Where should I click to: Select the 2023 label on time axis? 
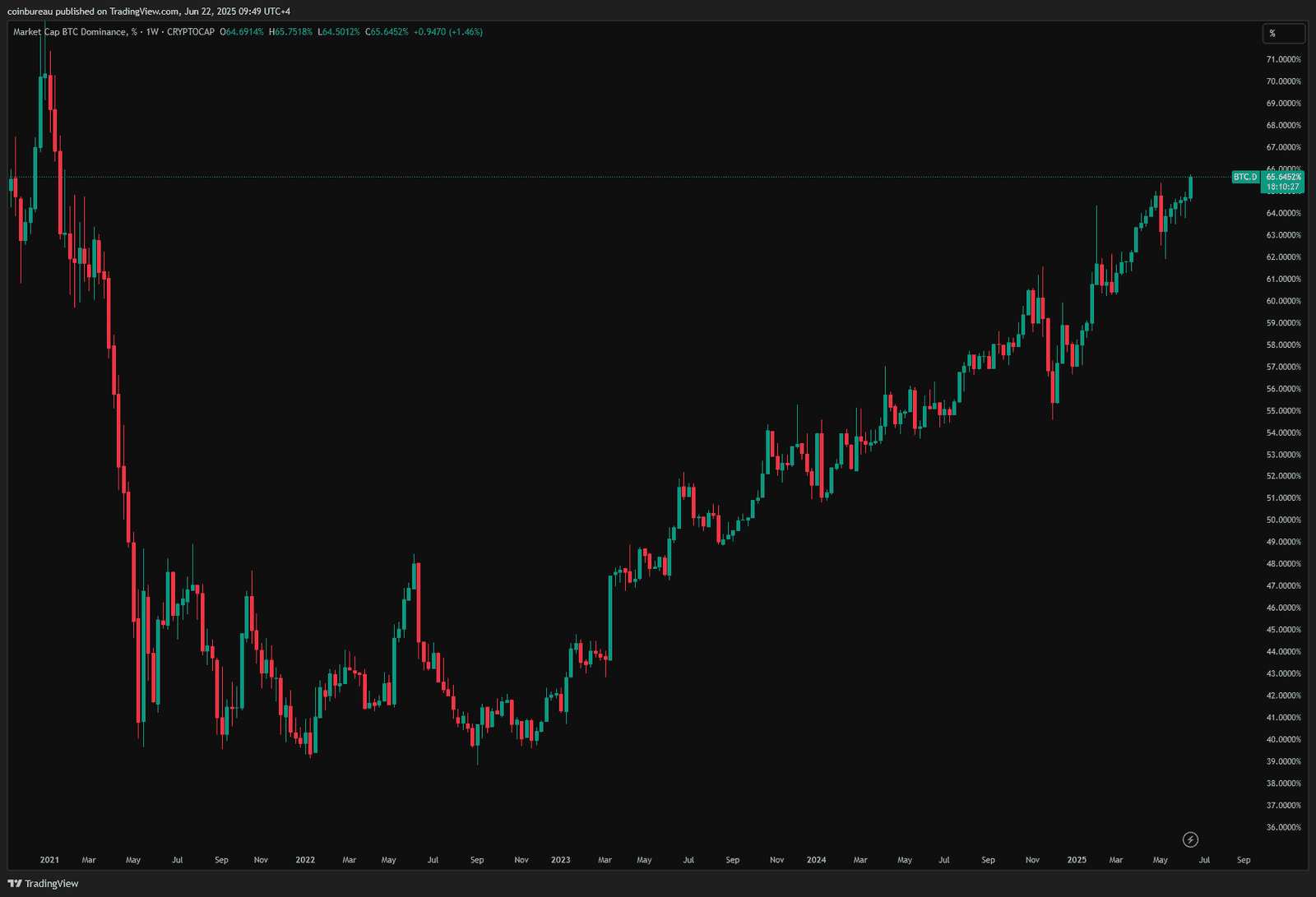pyautogui.click(x=561, y=860)
